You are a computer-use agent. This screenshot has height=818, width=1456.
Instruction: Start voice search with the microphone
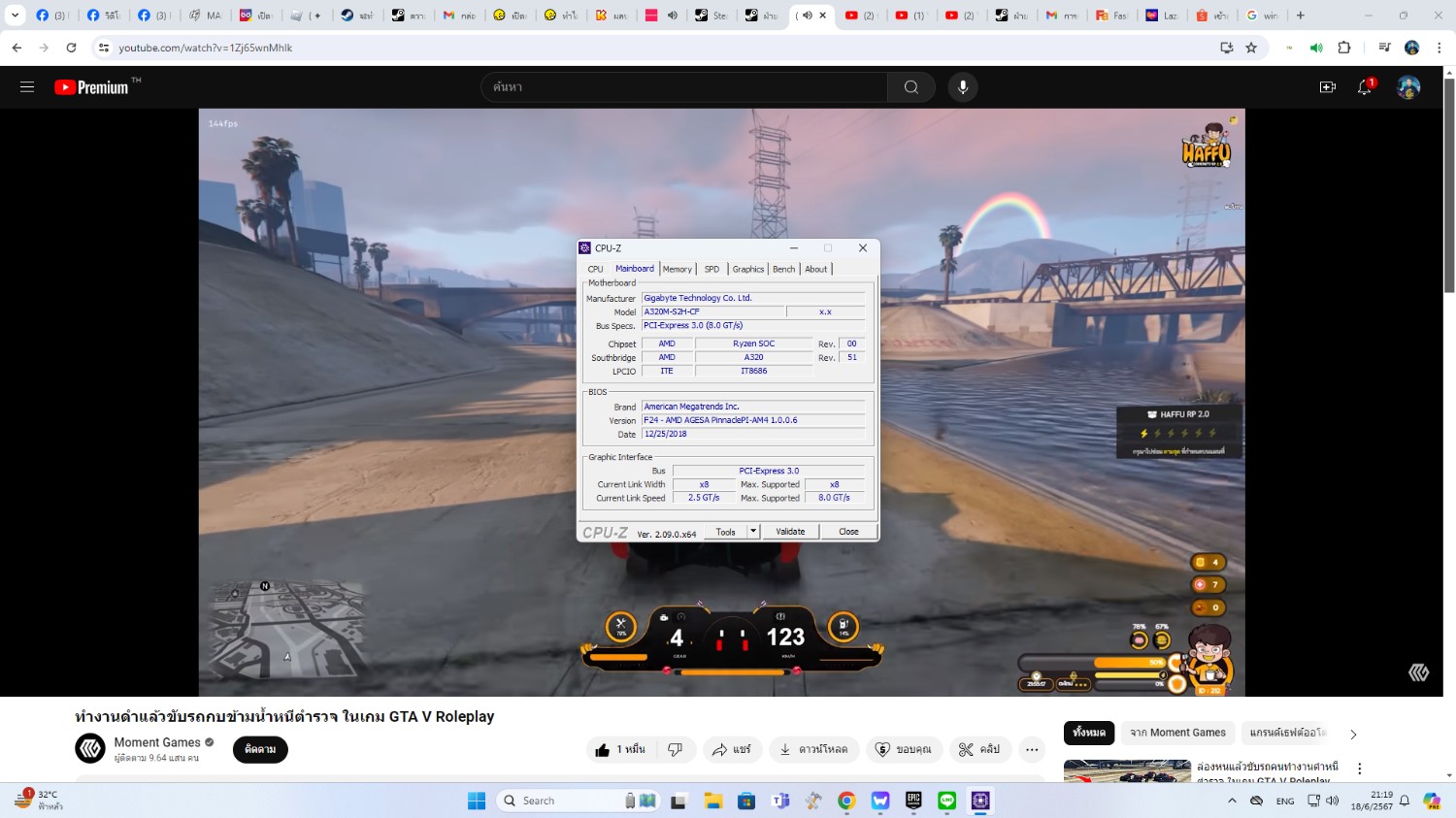pos(963,87)
